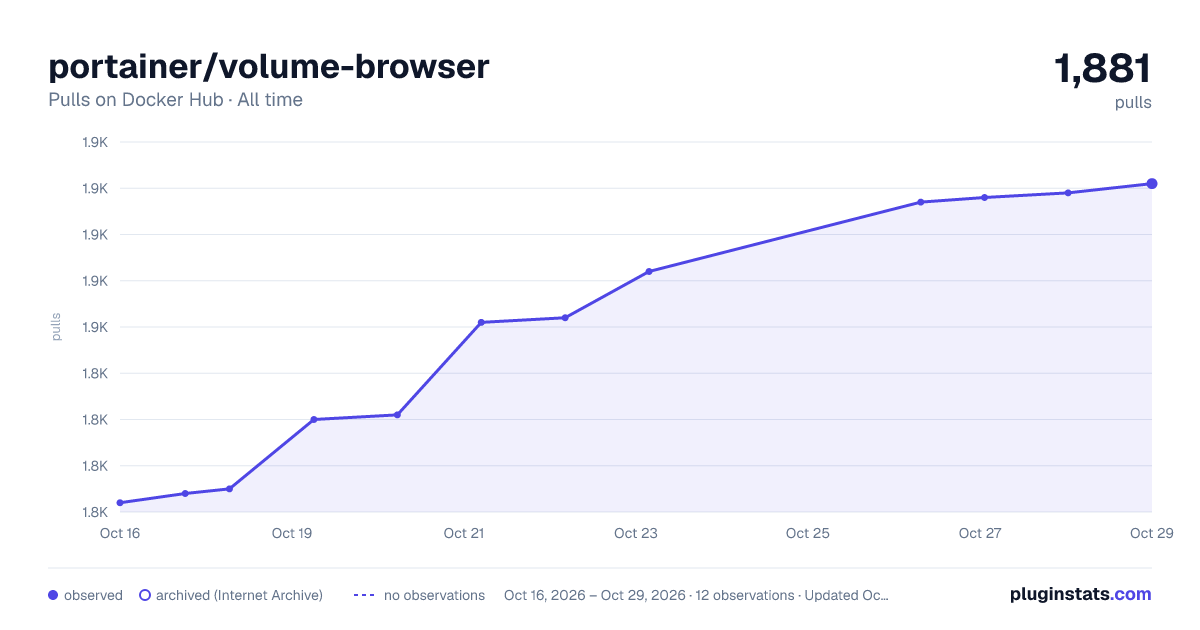Image resolution: width=1200 pixels, height=630 pixels.
Task: Click the pluginstats.com link
Action: (x=1080, y=594)
